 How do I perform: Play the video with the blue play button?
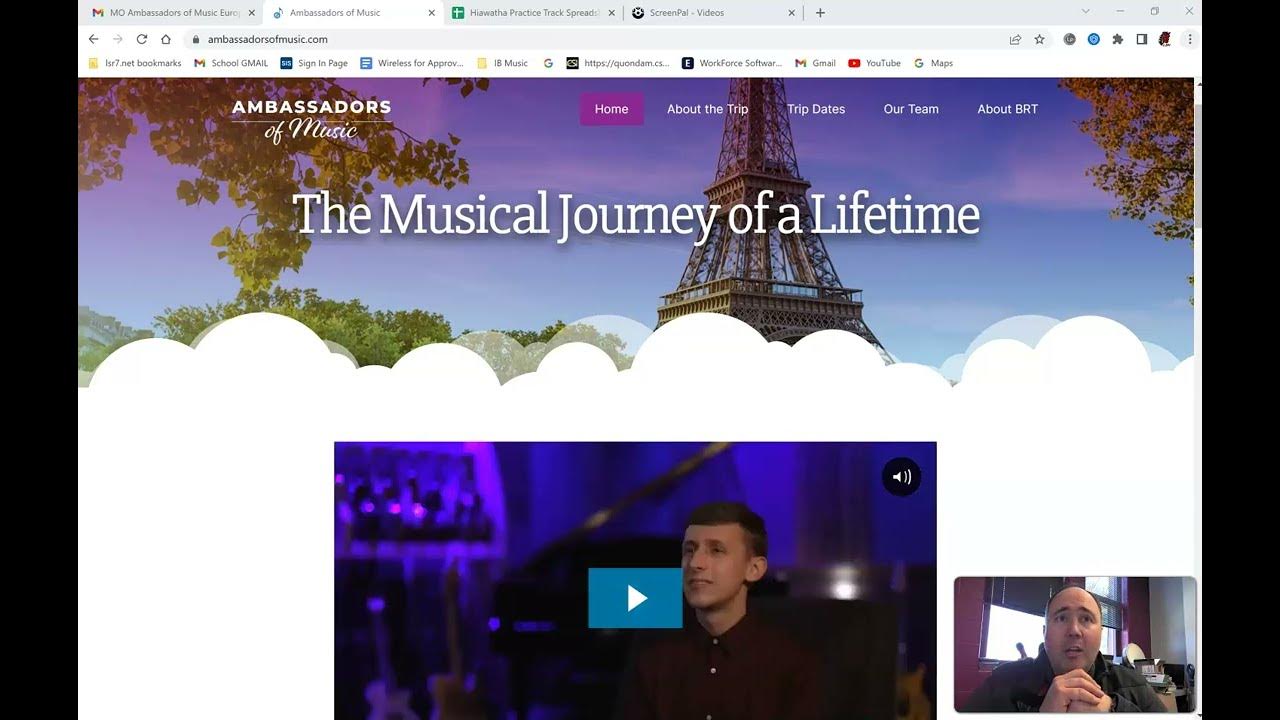[x=635, y=598]
